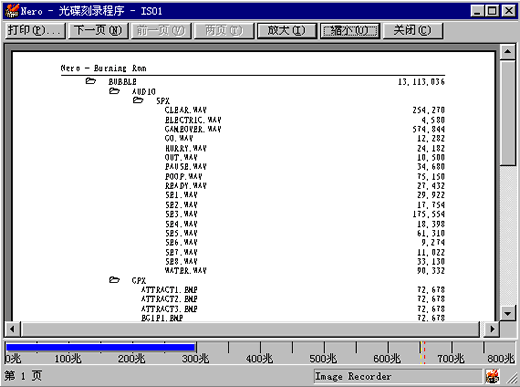The height and width of the screenshot is (387, 520).
Task: Click the yellow-red dashed capacity limit marker
Action: (423, 353)
